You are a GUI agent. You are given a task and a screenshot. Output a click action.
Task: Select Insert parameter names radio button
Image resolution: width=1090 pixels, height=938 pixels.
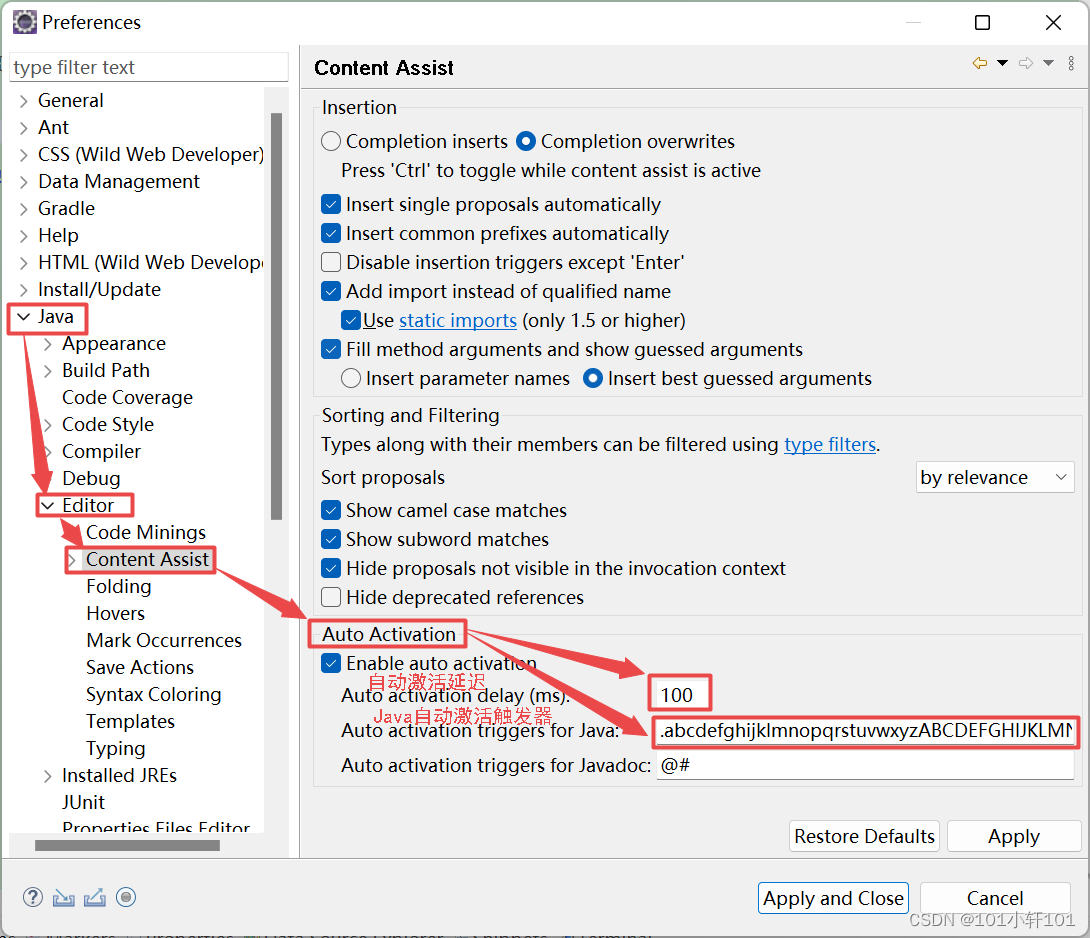(x=351, y=378)
